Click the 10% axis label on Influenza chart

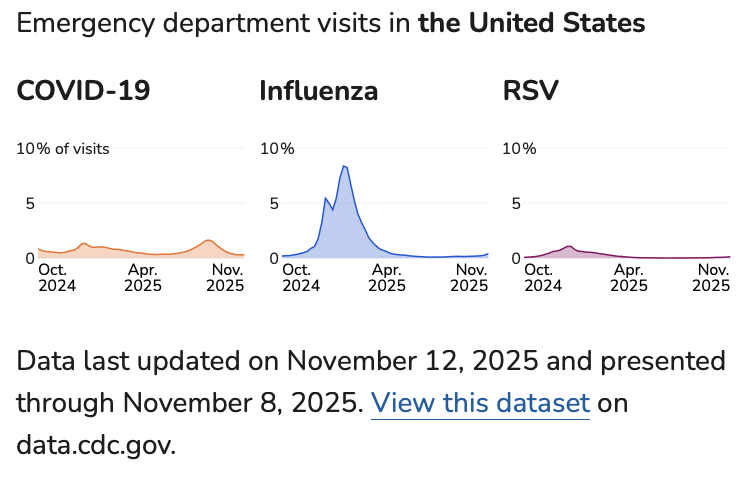277,149
